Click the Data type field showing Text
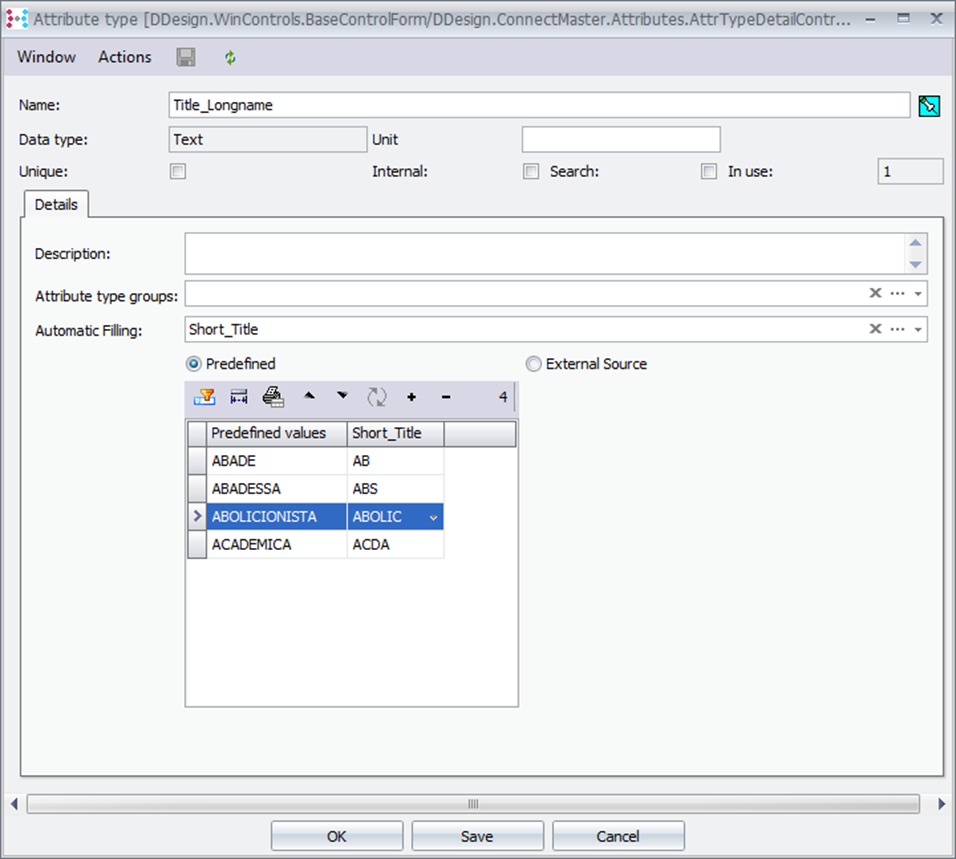 pyautogui.click(x=268, y=140)
